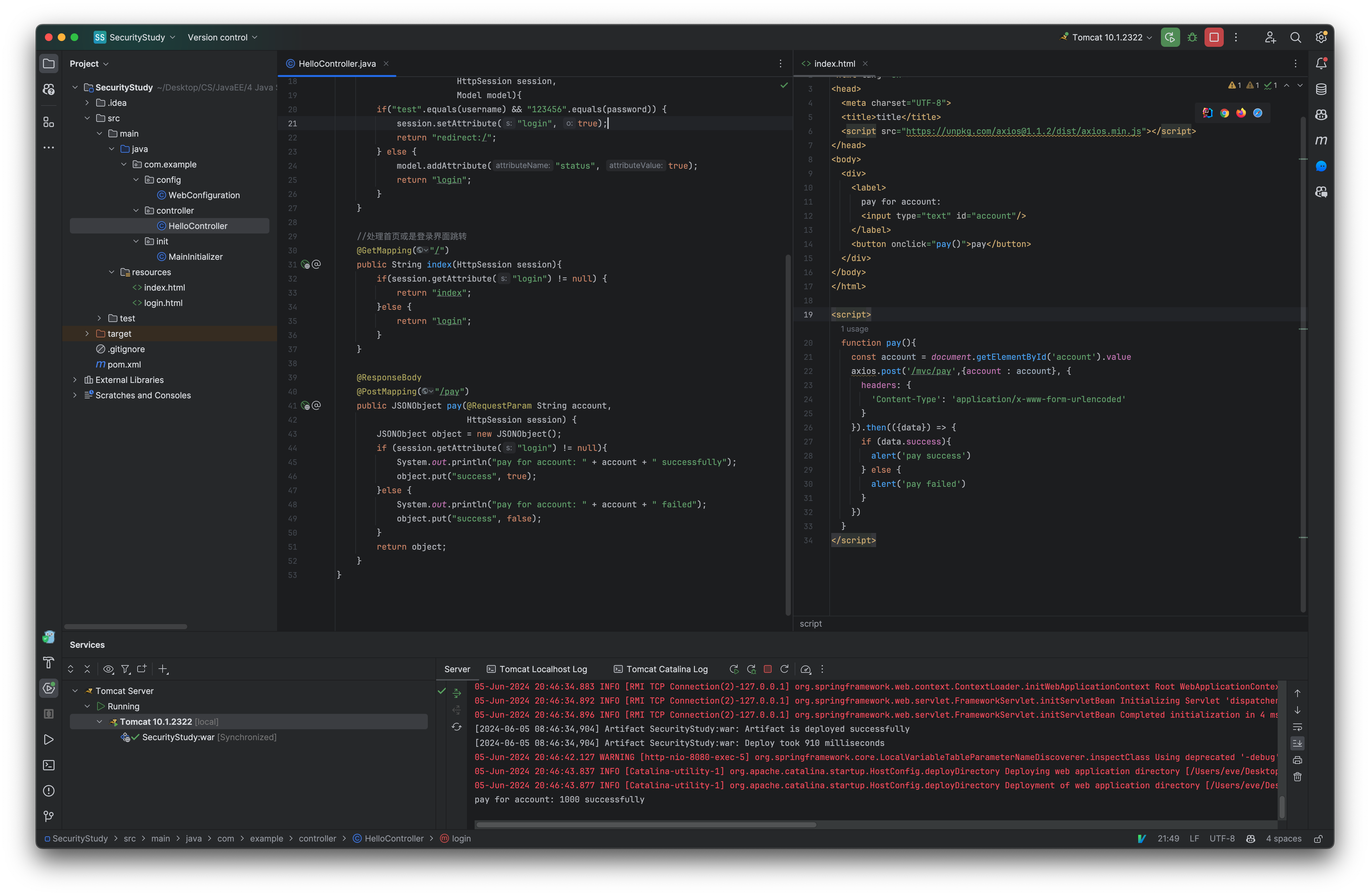Print the server console output

click(x=1298, y=760)
